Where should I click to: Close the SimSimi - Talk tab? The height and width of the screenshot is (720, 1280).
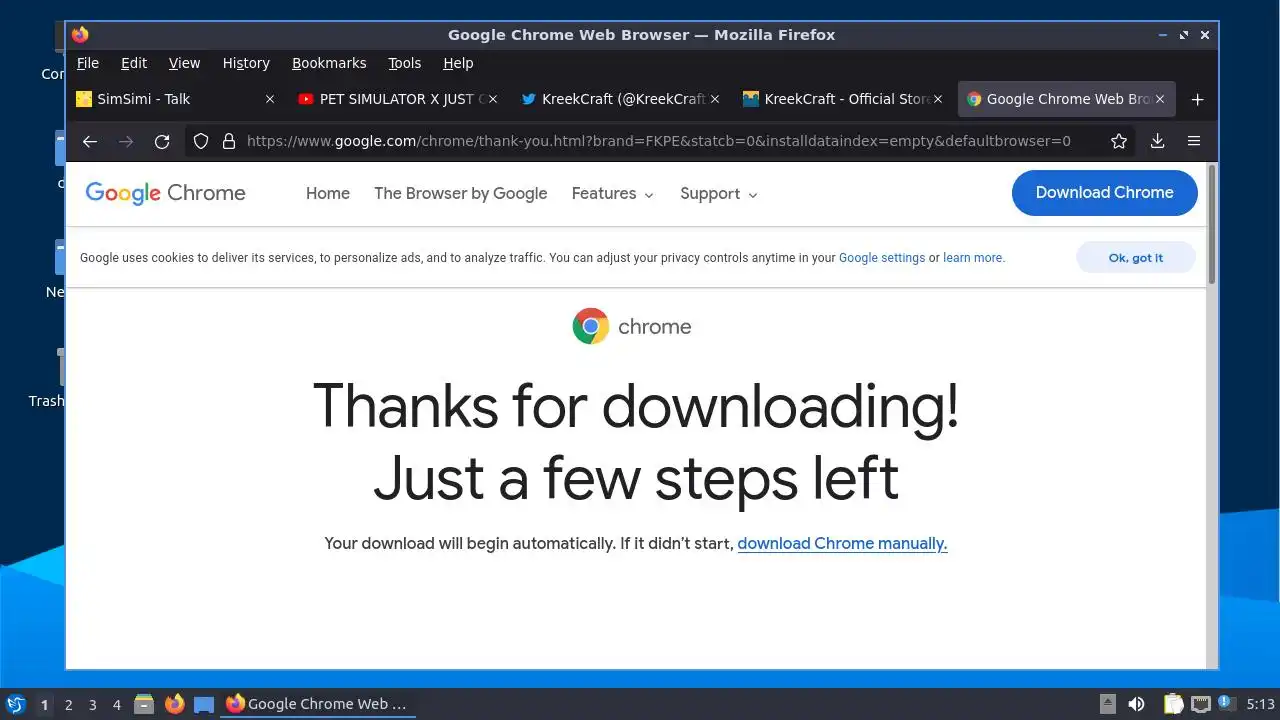coord(270,99)
